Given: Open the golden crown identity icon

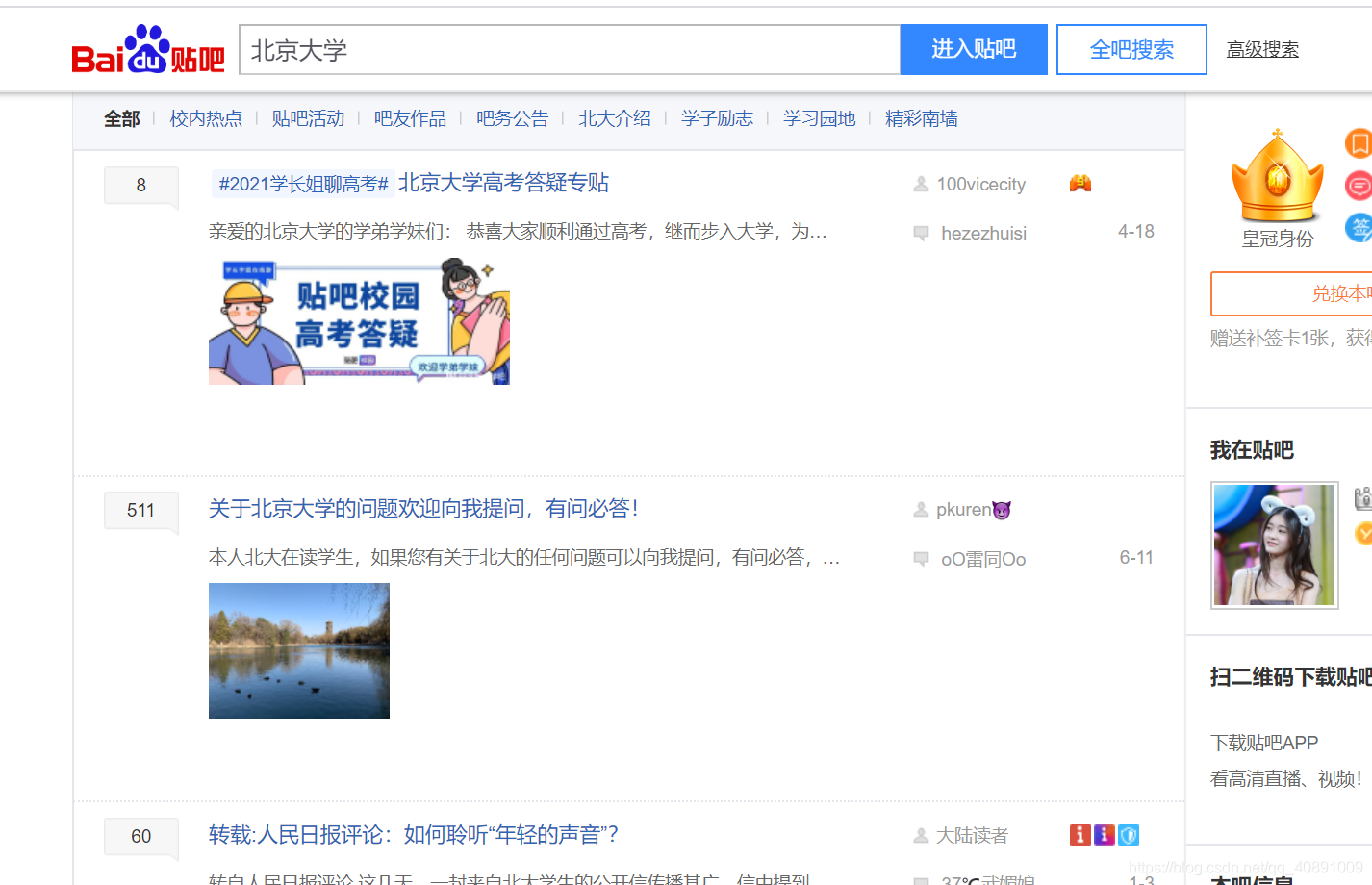Looking at the screenshot, I should (x=1277, y=177).
